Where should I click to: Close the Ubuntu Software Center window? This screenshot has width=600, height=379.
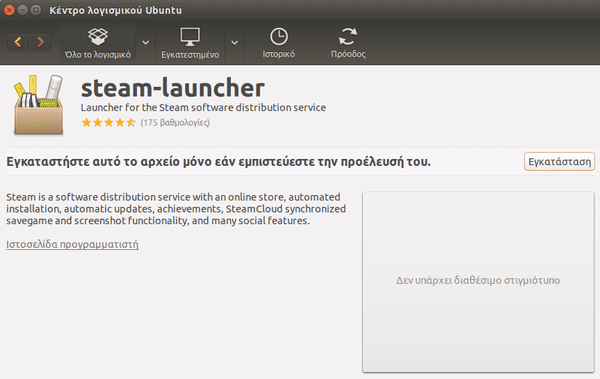tap(9, 10)
